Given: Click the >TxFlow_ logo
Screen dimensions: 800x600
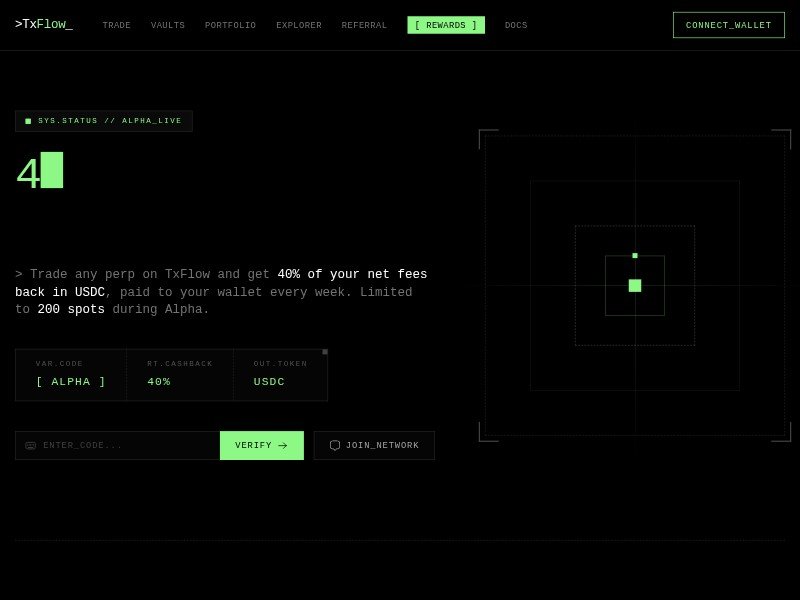Looking at the screenshot, I should 44,24.
